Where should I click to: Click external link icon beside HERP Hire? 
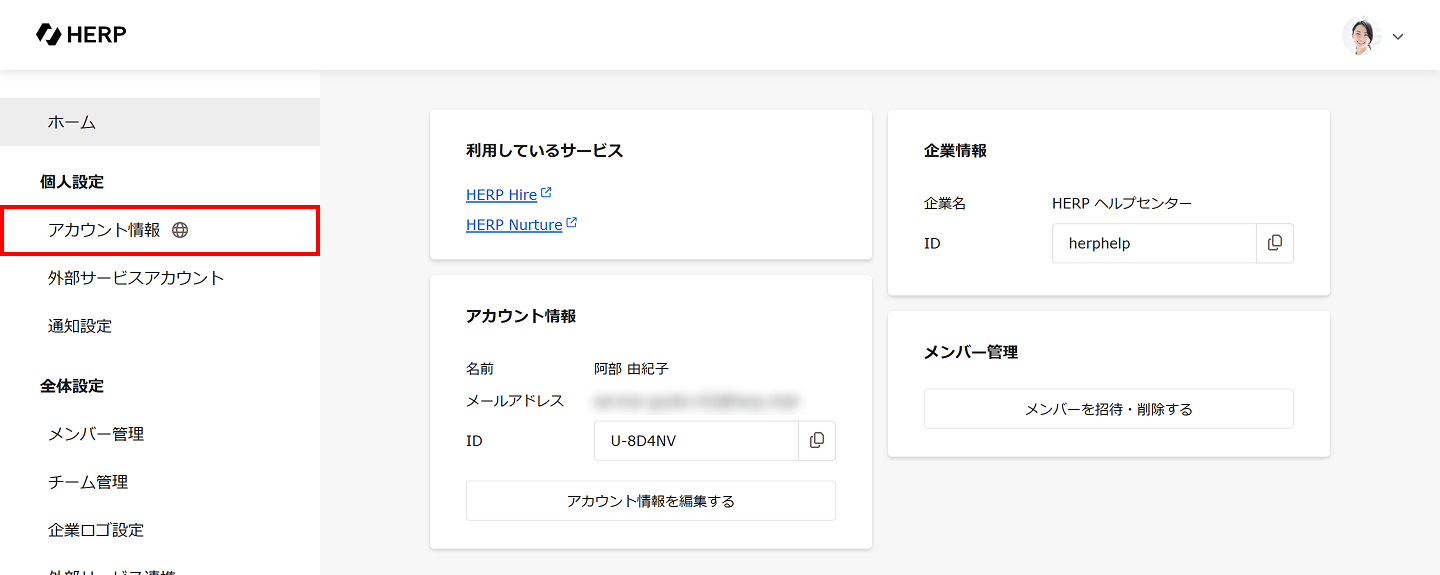(x=547, y=193)
